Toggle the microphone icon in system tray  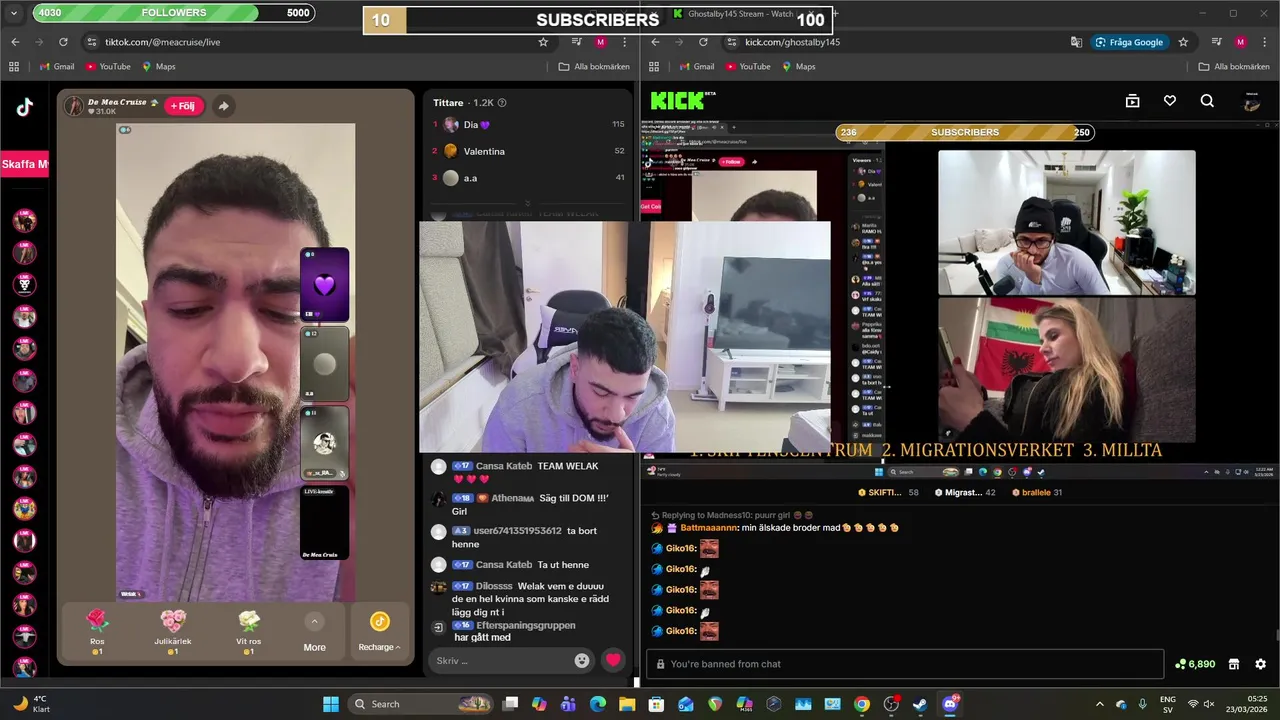(1142, 704)
